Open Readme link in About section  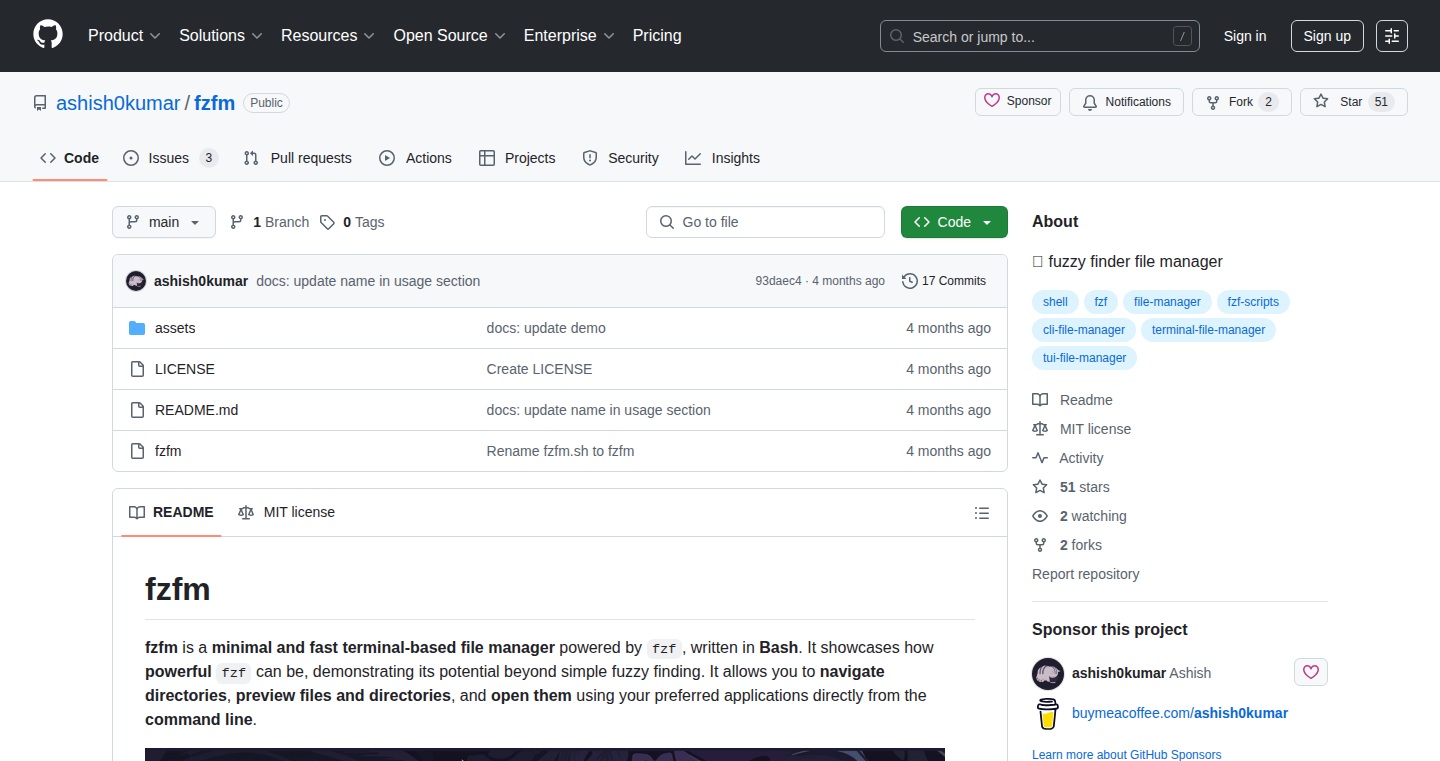[1072, 400]
